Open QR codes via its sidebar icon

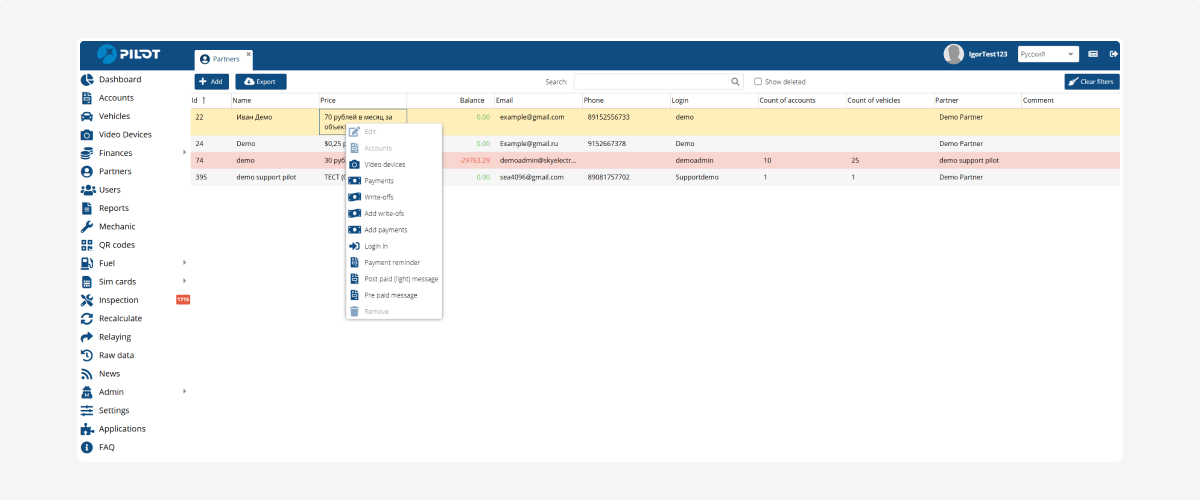click(x=87, y=245)
